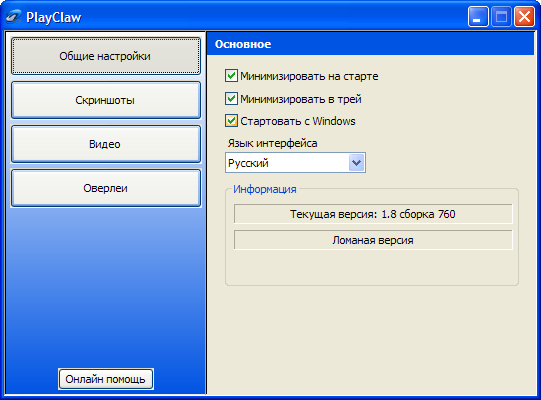The width and height of the screenshot is (541, 400).
Task: Minimize the PlayClaw window
Action: (478, 17)
